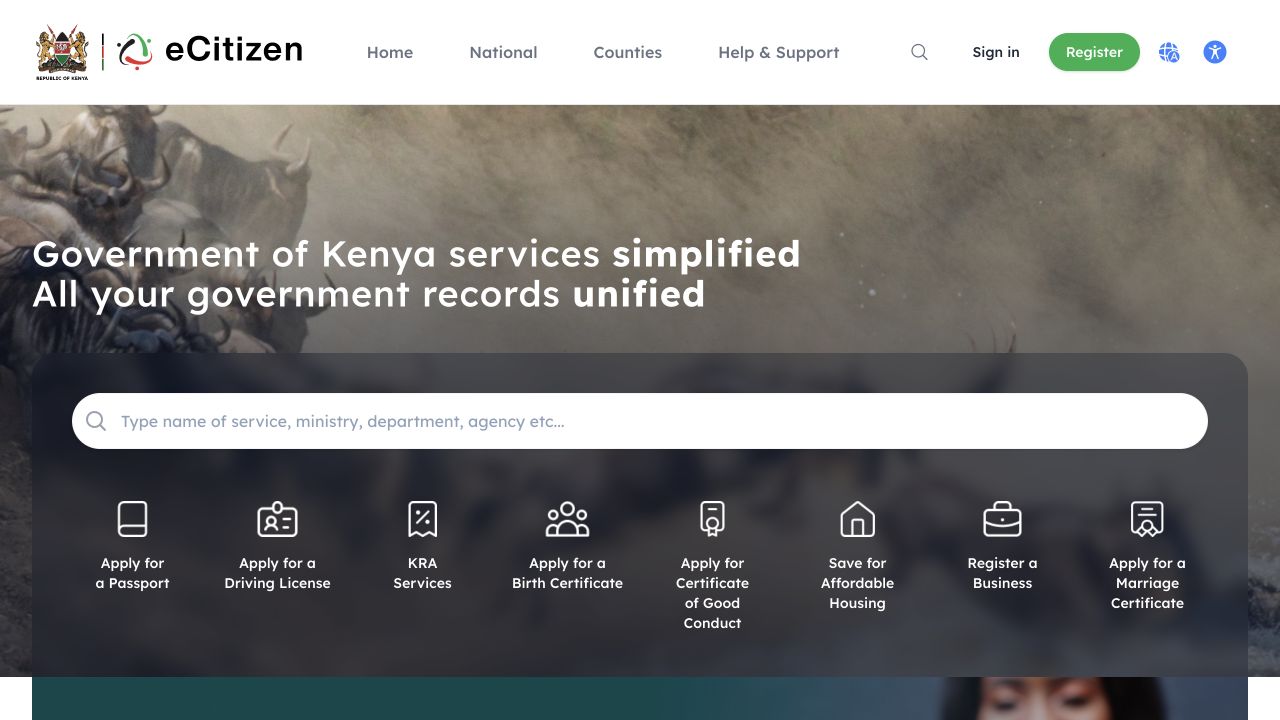Select 'Apply for Certificate of Good Conduct' label
Screen dimensions: 1280x720
pyautogui.click(x=712, y=593)
